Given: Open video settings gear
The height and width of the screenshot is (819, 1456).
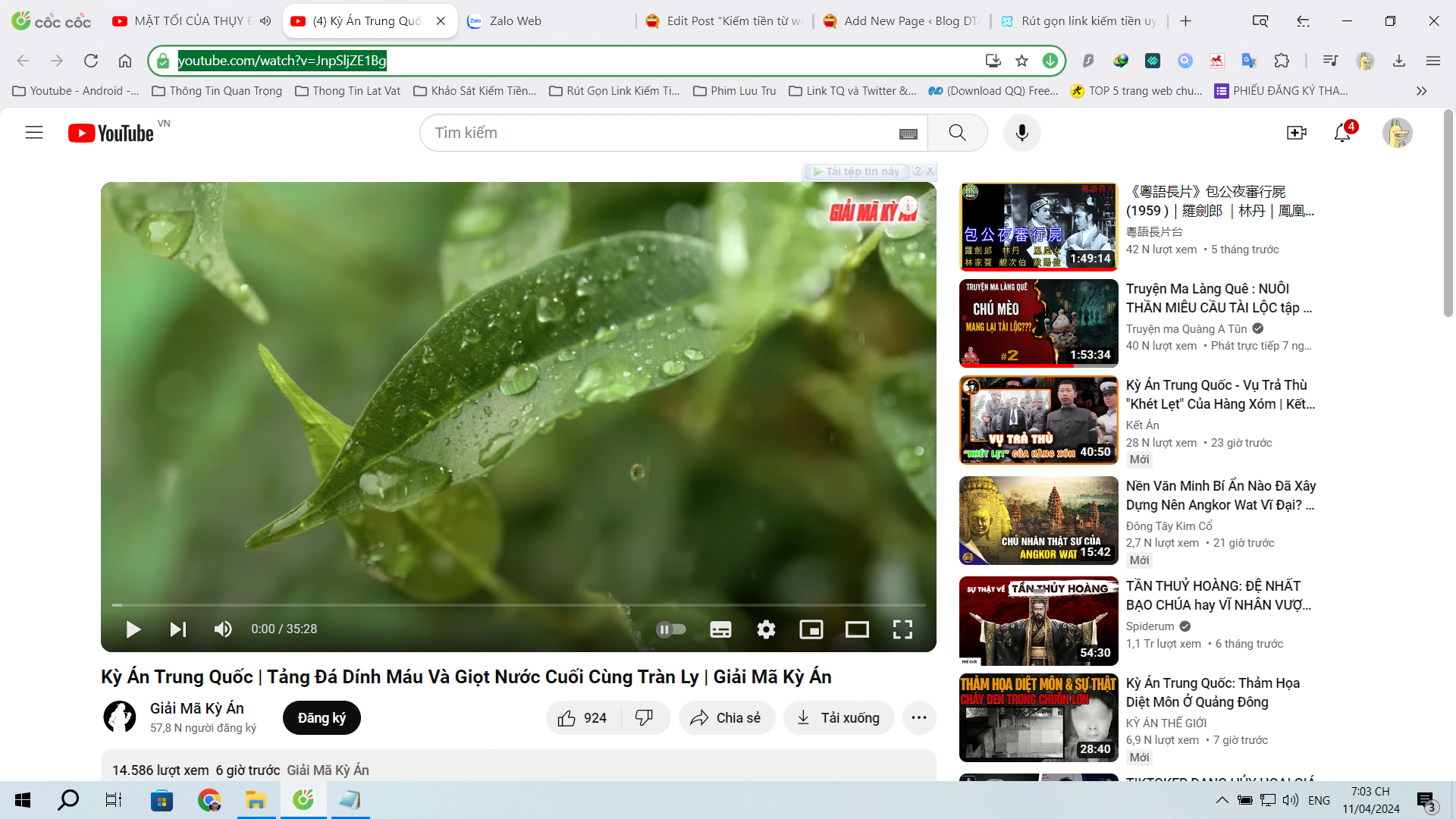Looking at the screenshot, I should click(766, 629).
